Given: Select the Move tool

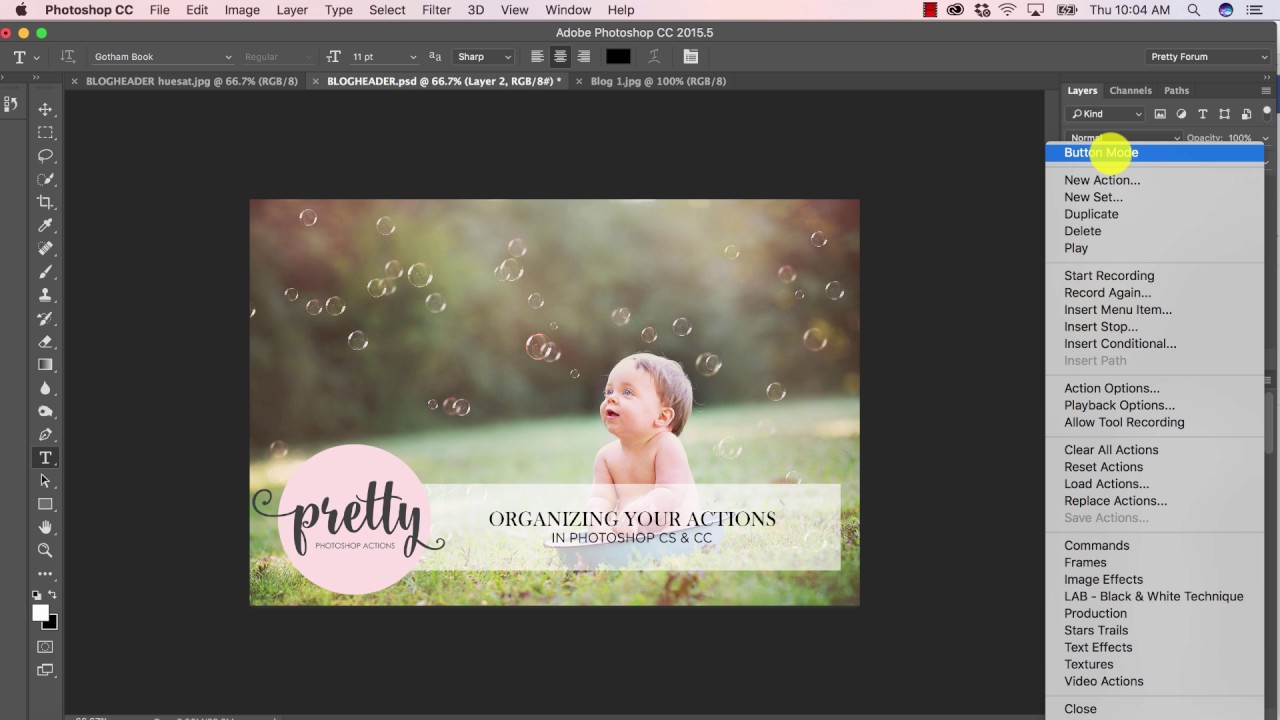Looking at the screenshot, I should click(45, 109).
